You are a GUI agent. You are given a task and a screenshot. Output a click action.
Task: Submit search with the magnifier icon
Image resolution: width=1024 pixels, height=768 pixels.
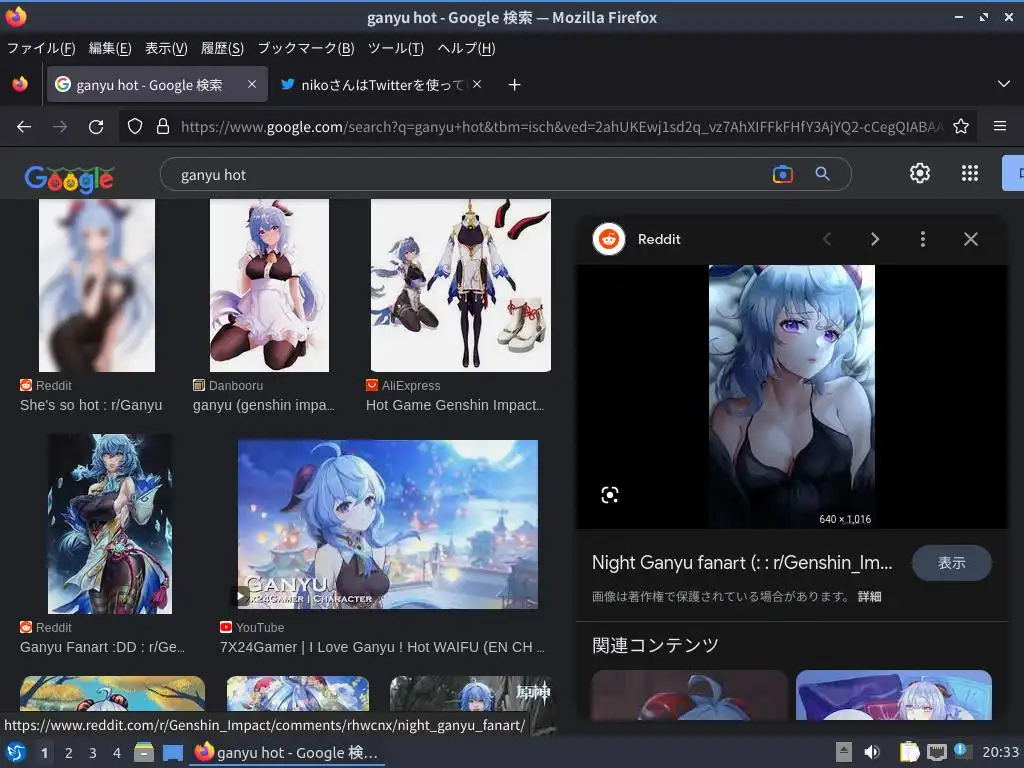pos(822,174)
